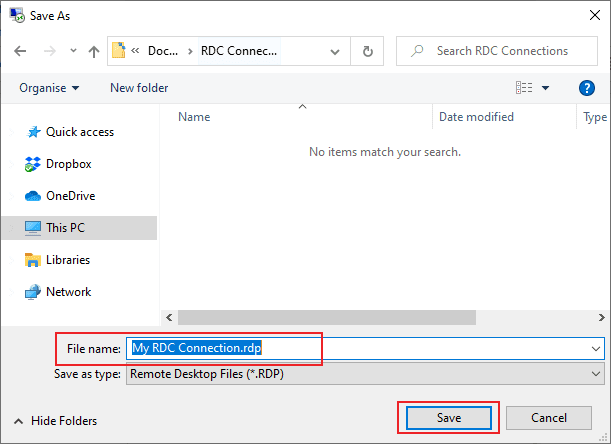Collapse the dialog with Hide Folders

56,421
